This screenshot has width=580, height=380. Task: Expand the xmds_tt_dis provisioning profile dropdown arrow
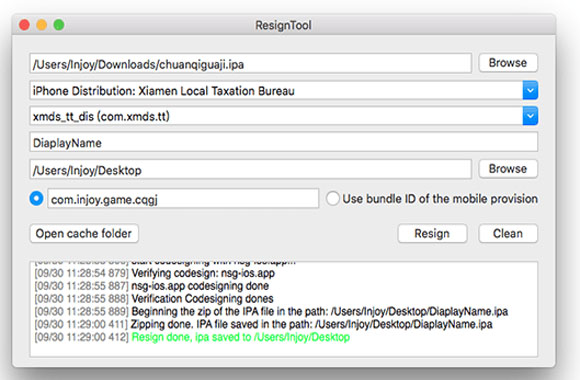[530, 116]
